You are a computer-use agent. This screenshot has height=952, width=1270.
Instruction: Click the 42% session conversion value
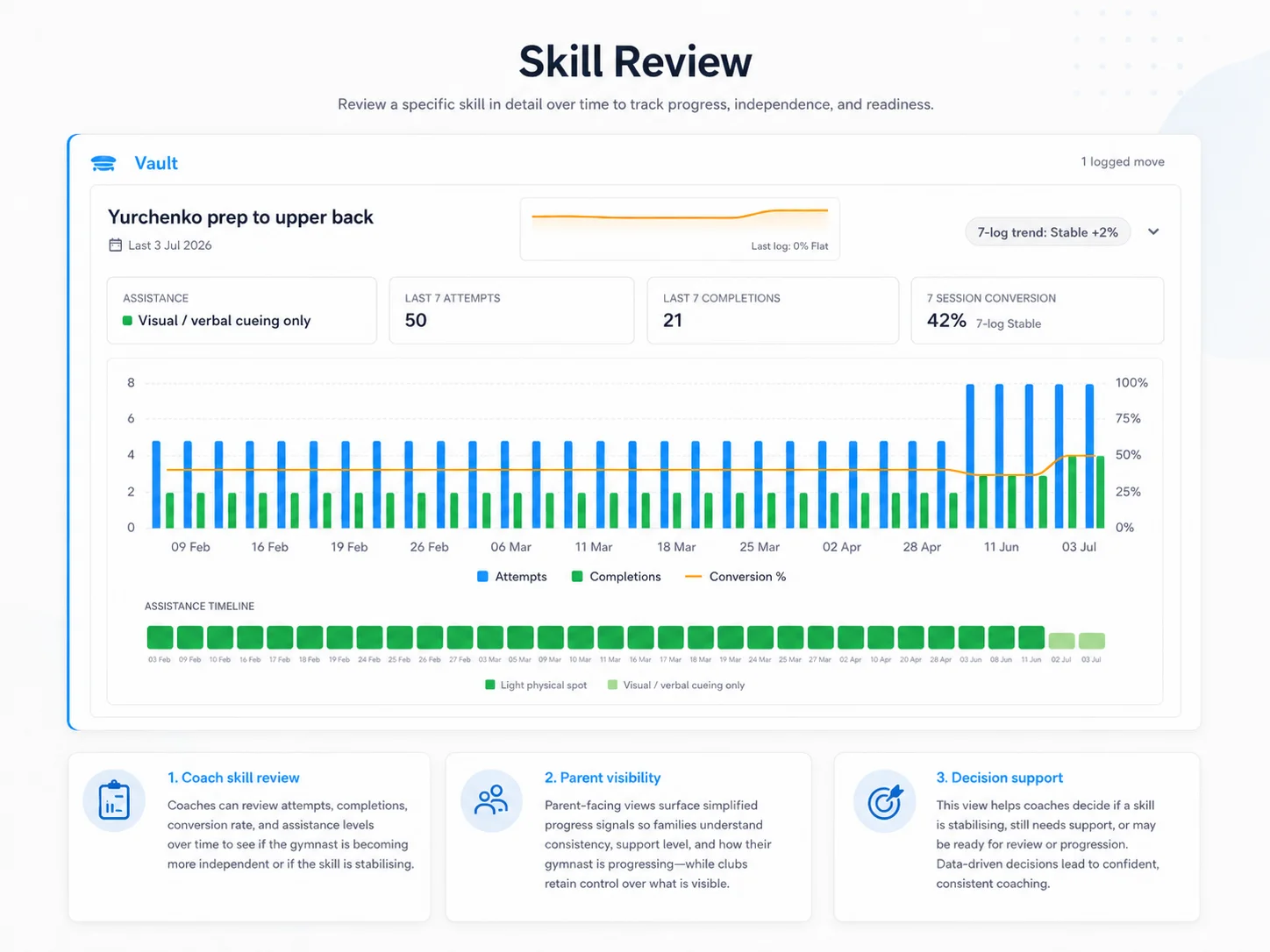coord(946,321)
